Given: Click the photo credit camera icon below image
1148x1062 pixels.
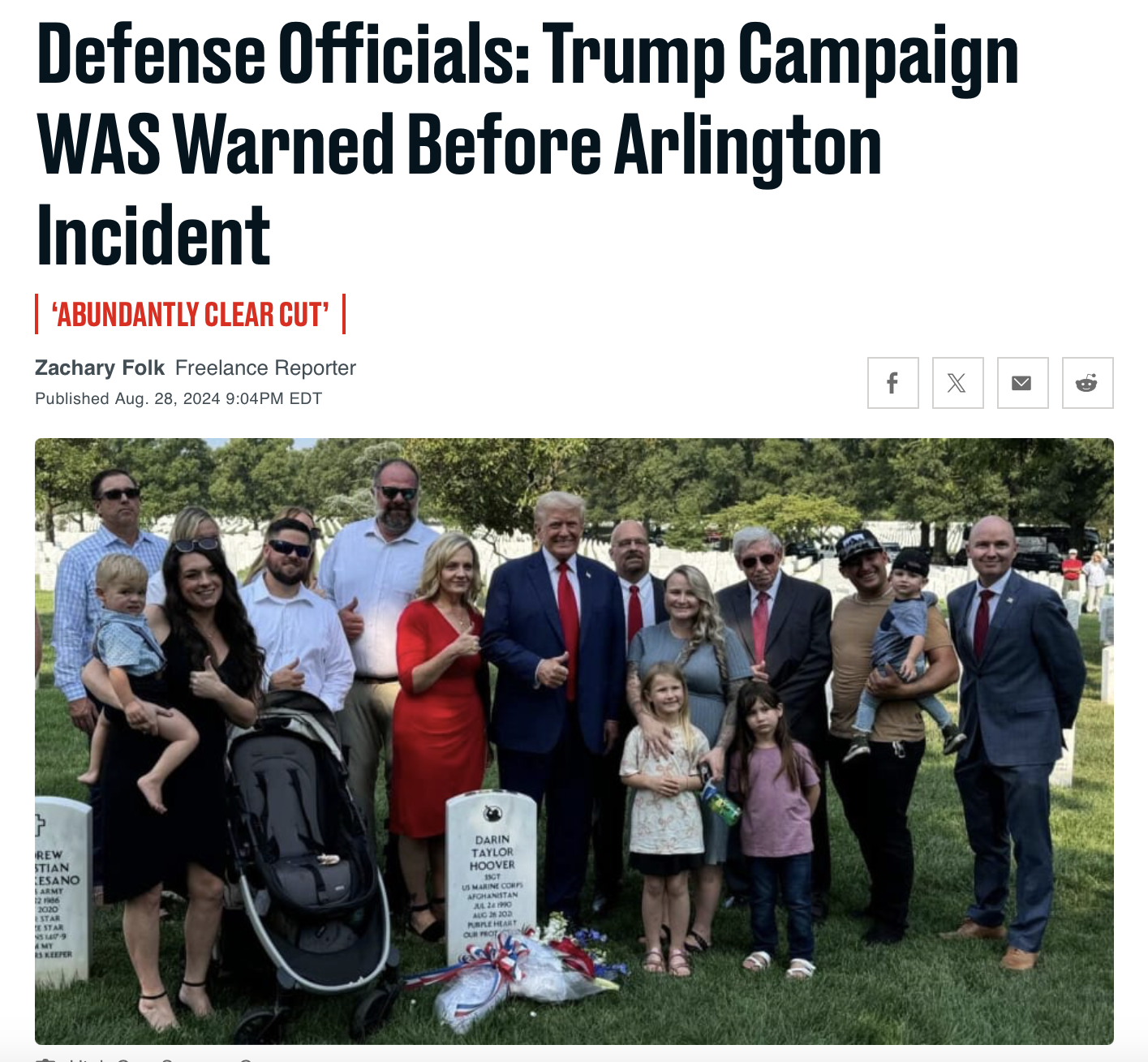Looking at the screenshot, I should point(46,1059).
